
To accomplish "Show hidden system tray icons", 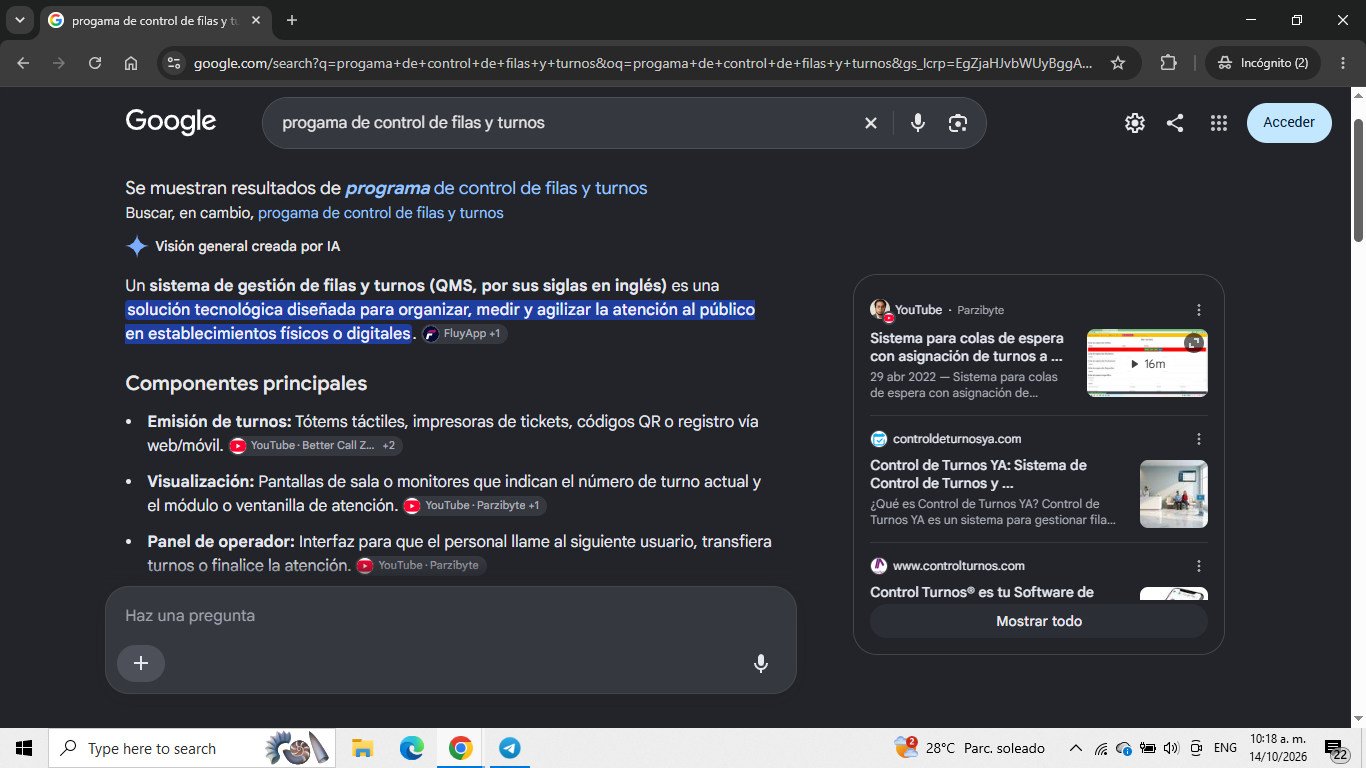I will [1076, 748].
